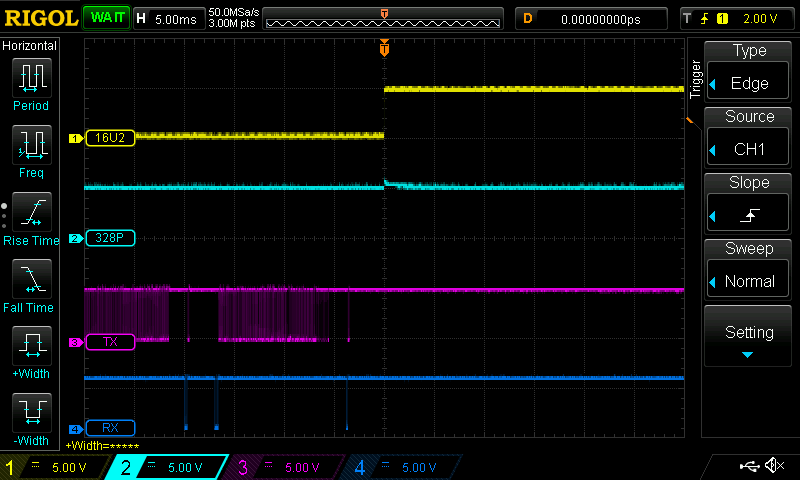The image size is (800, 480).
Task: Click the H 5.00ms timebase field
Action: point(168,19)
